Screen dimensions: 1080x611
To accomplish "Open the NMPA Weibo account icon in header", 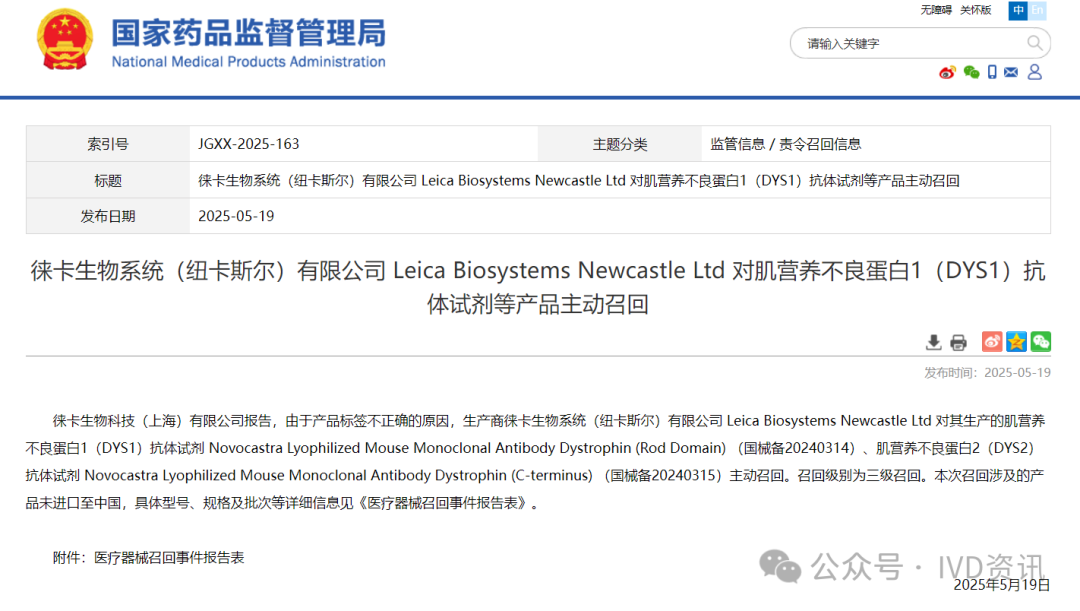I will tap(946, 72).
